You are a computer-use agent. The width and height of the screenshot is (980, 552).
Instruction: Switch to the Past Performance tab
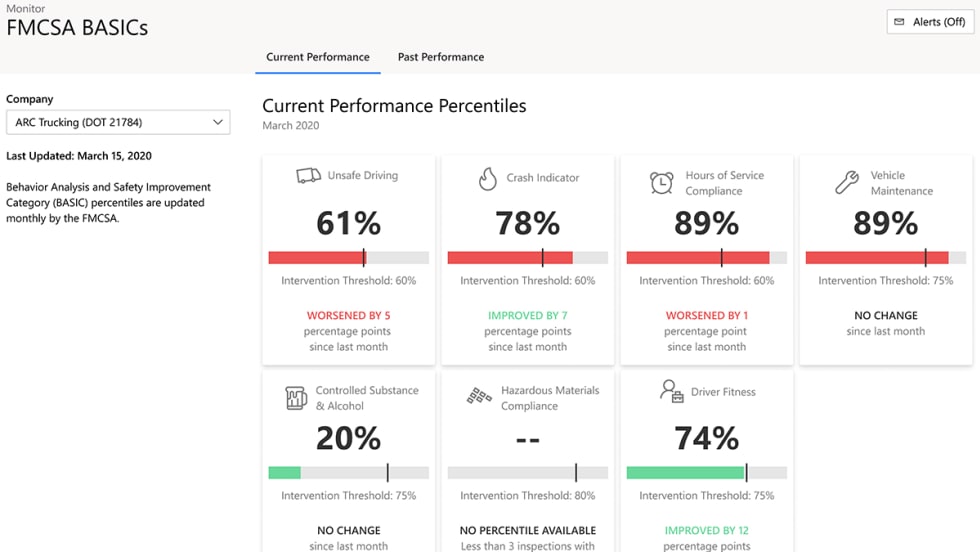click(441, 57)
